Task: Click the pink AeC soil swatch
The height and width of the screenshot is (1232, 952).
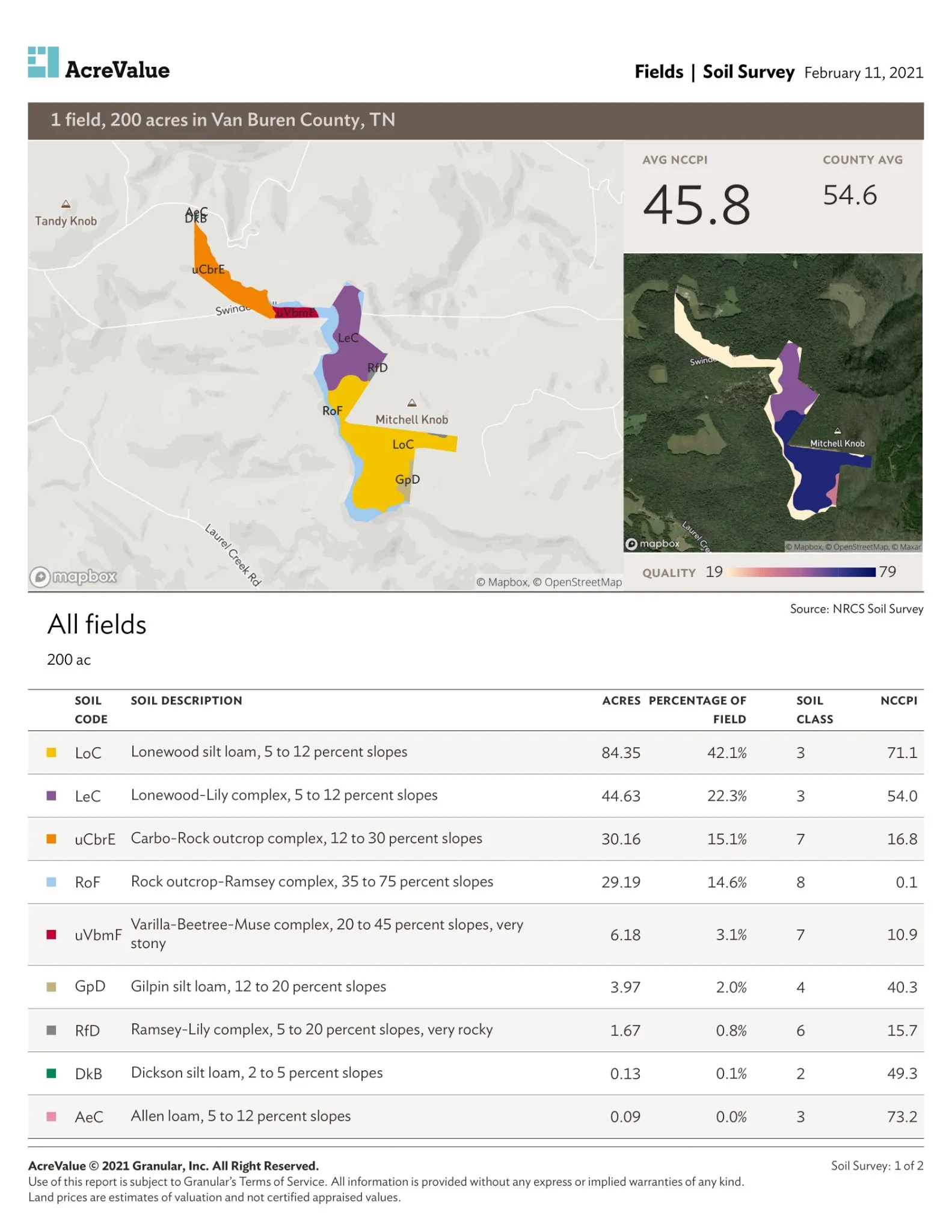Action: 52,1116
